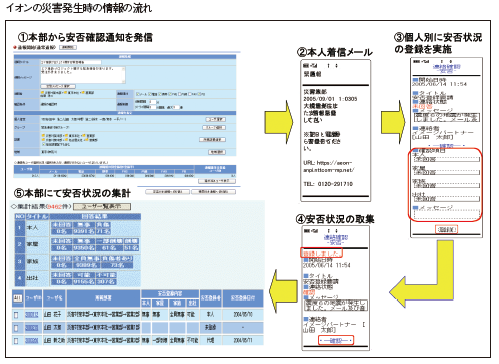Click the red-outlined 登録 button on phone
The height and width of the screenshot is (364, 499).
coord(446,229)
